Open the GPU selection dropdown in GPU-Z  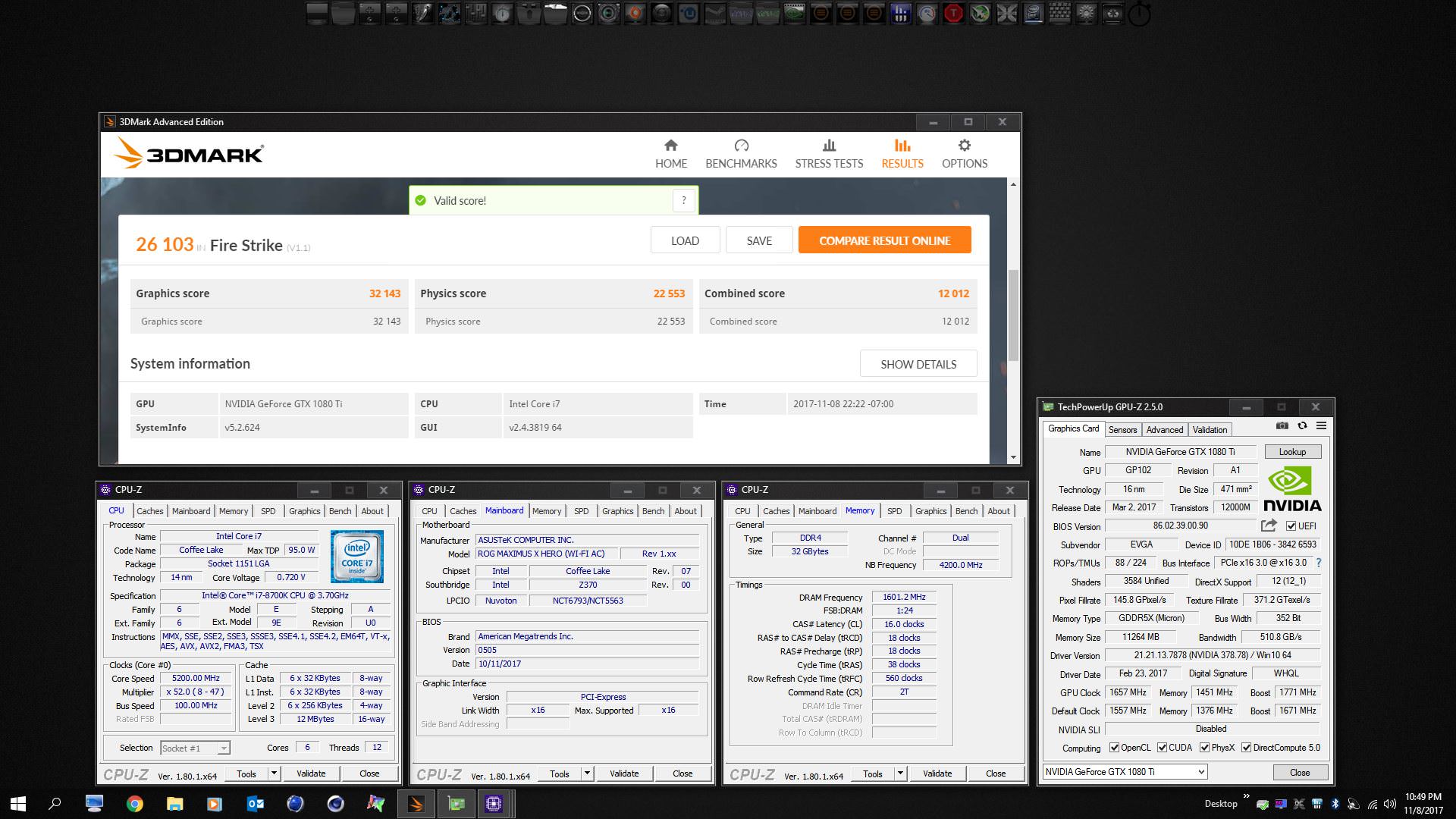[x=1125, y=772]
